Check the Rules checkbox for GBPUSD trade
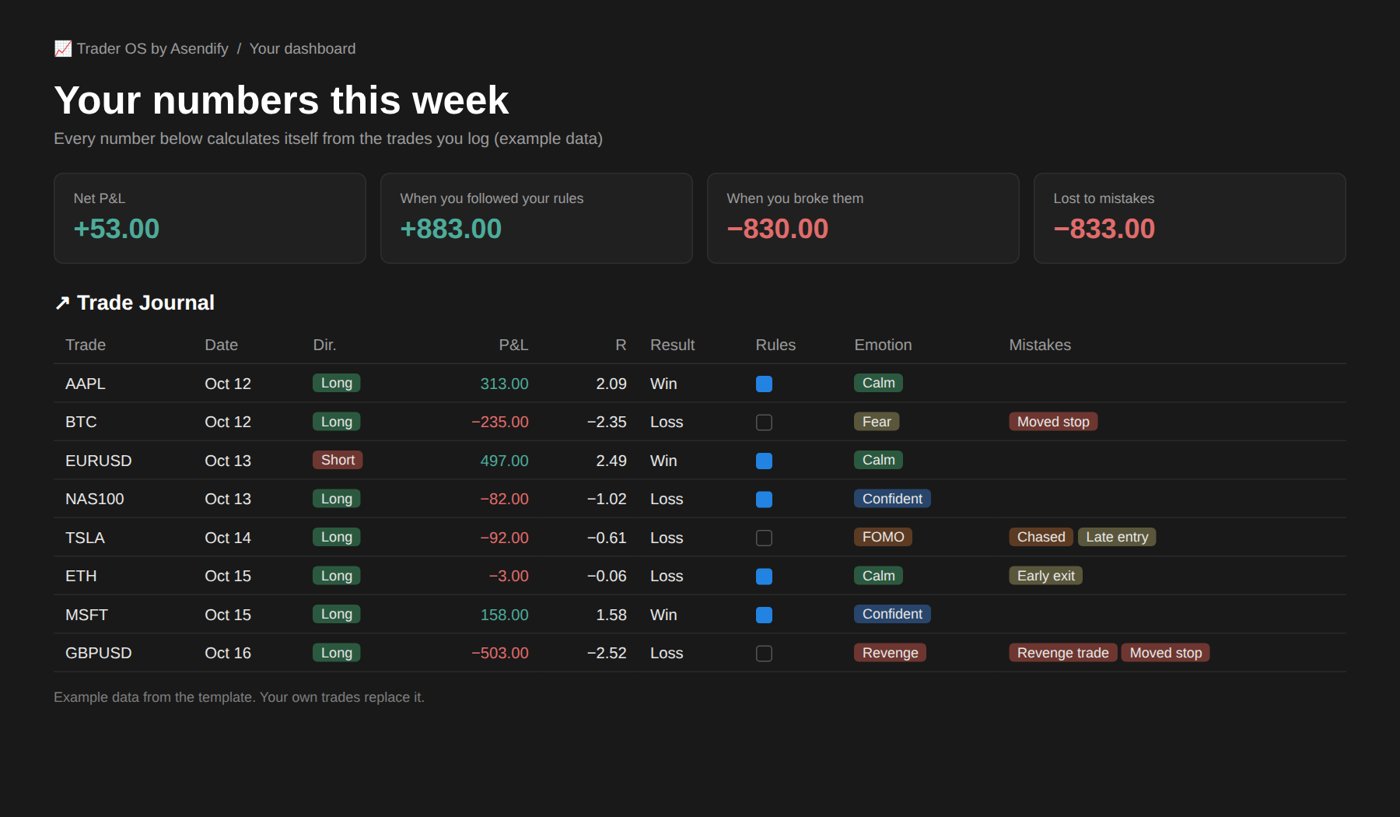1400x817 pixels. pyautogui.click(x=764, y=653)
